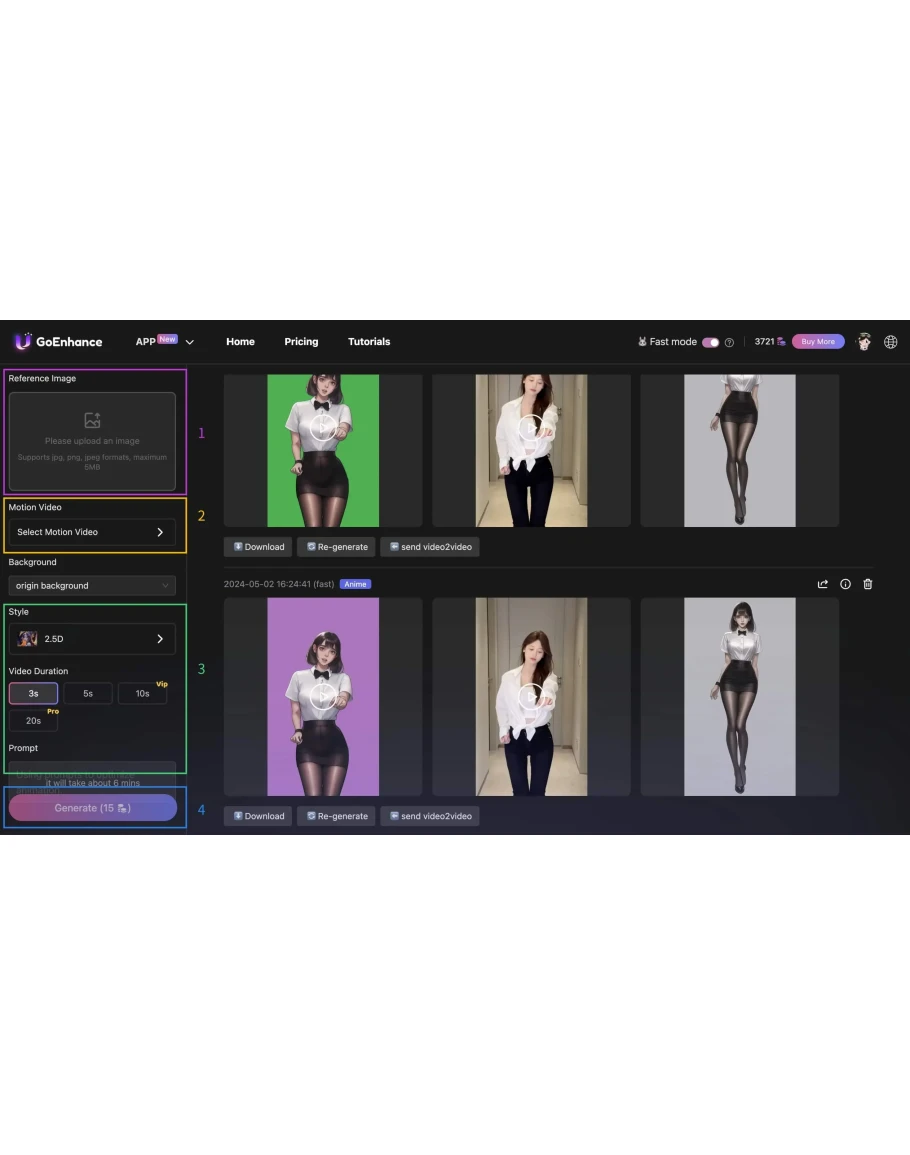Viewport: 910px width, 1155px height.
Task: Open the APP dropdown menu
Action: 164,342
